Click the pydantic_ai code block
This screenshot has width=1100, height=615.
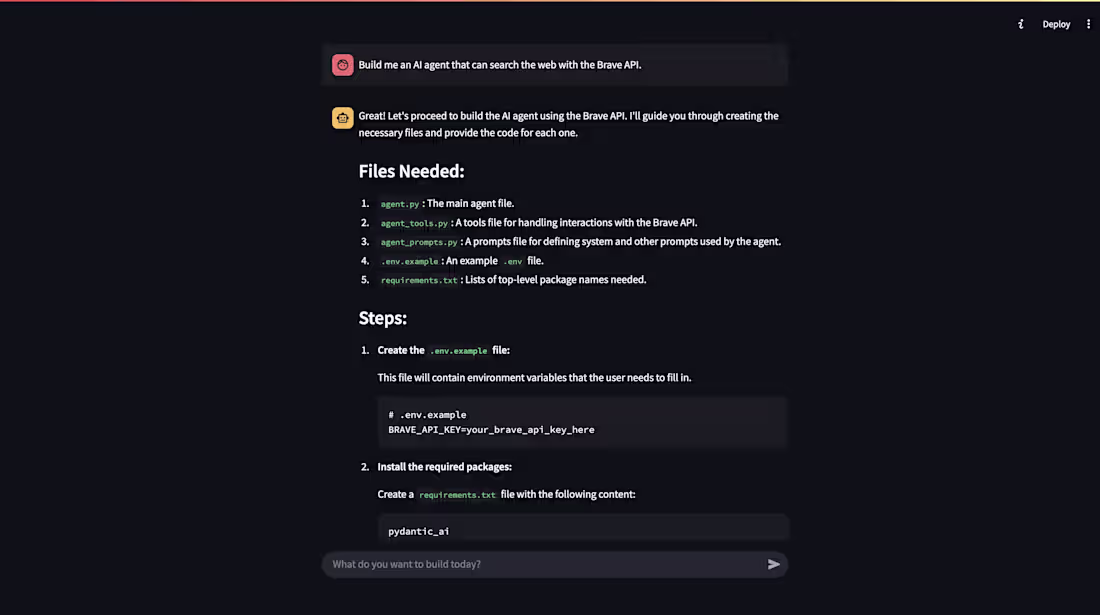419,531
